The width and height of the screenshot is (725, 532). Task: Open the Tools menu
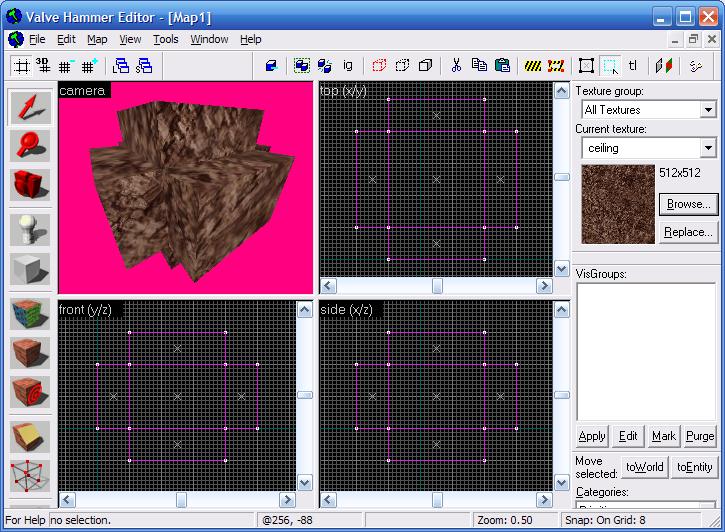click(x=166, y=39)
